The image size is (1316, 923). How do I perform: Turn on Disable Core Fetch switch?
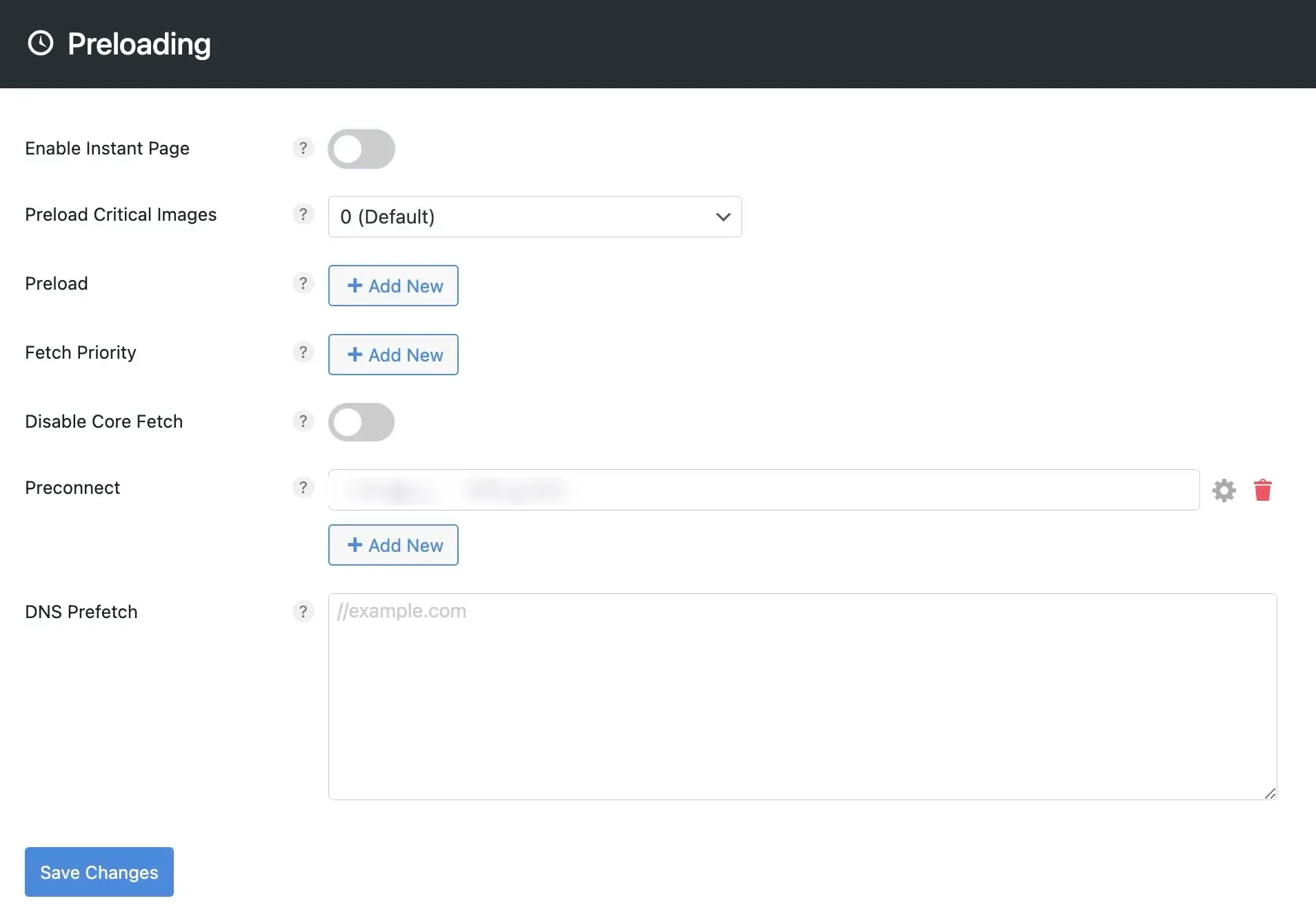[361, 421]
